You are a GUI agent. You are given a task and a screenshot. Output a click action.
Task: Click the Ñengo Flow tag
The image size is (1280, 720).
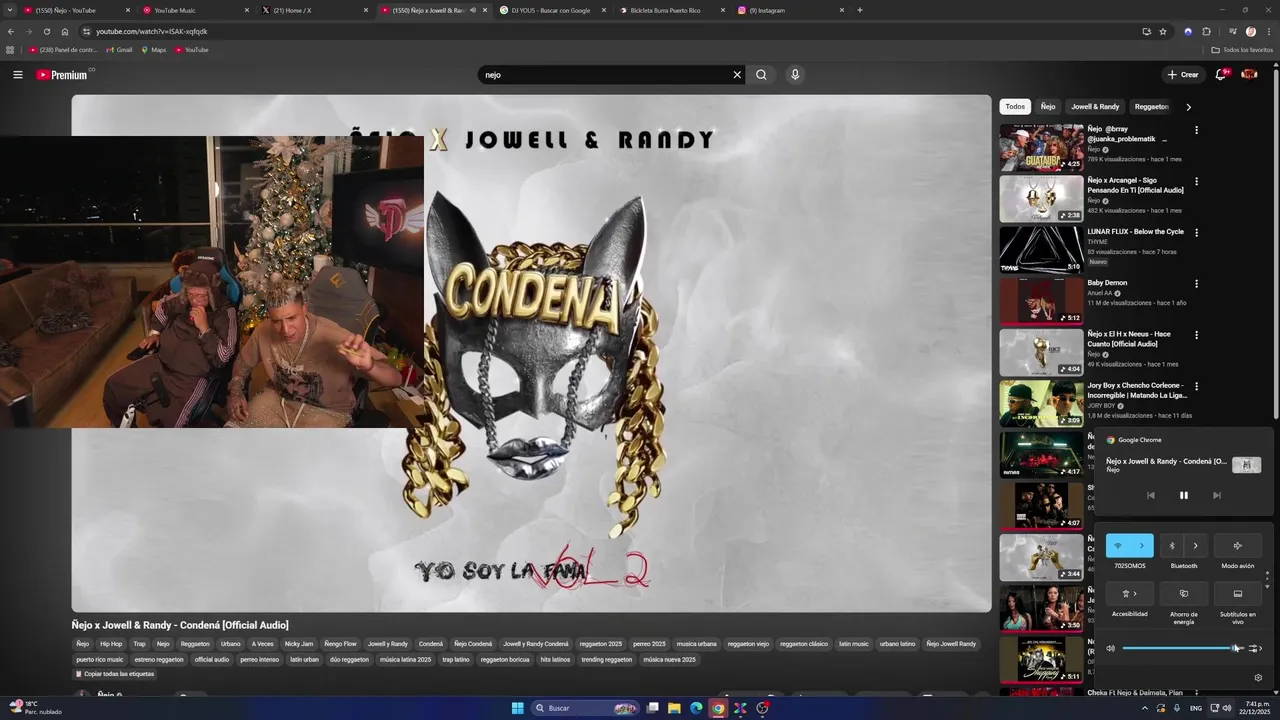point(340,644)
